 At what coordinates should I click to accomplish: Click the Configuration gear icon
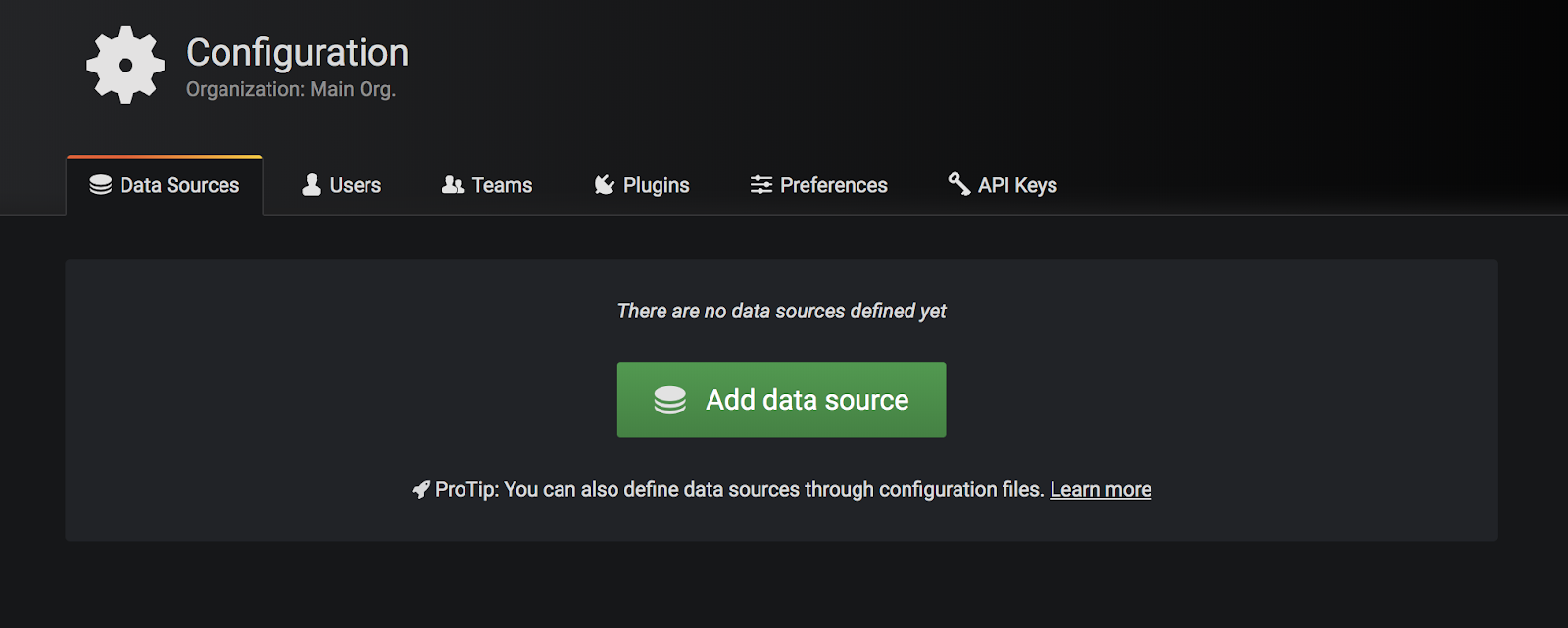(x=125, y=65)
